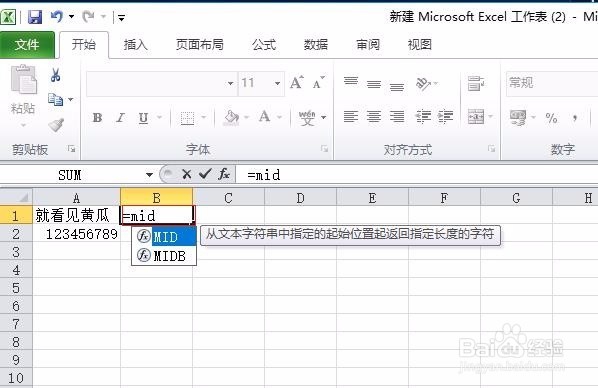Select column C header
This screenshot has height=388, width=598.
click(228, 198)
